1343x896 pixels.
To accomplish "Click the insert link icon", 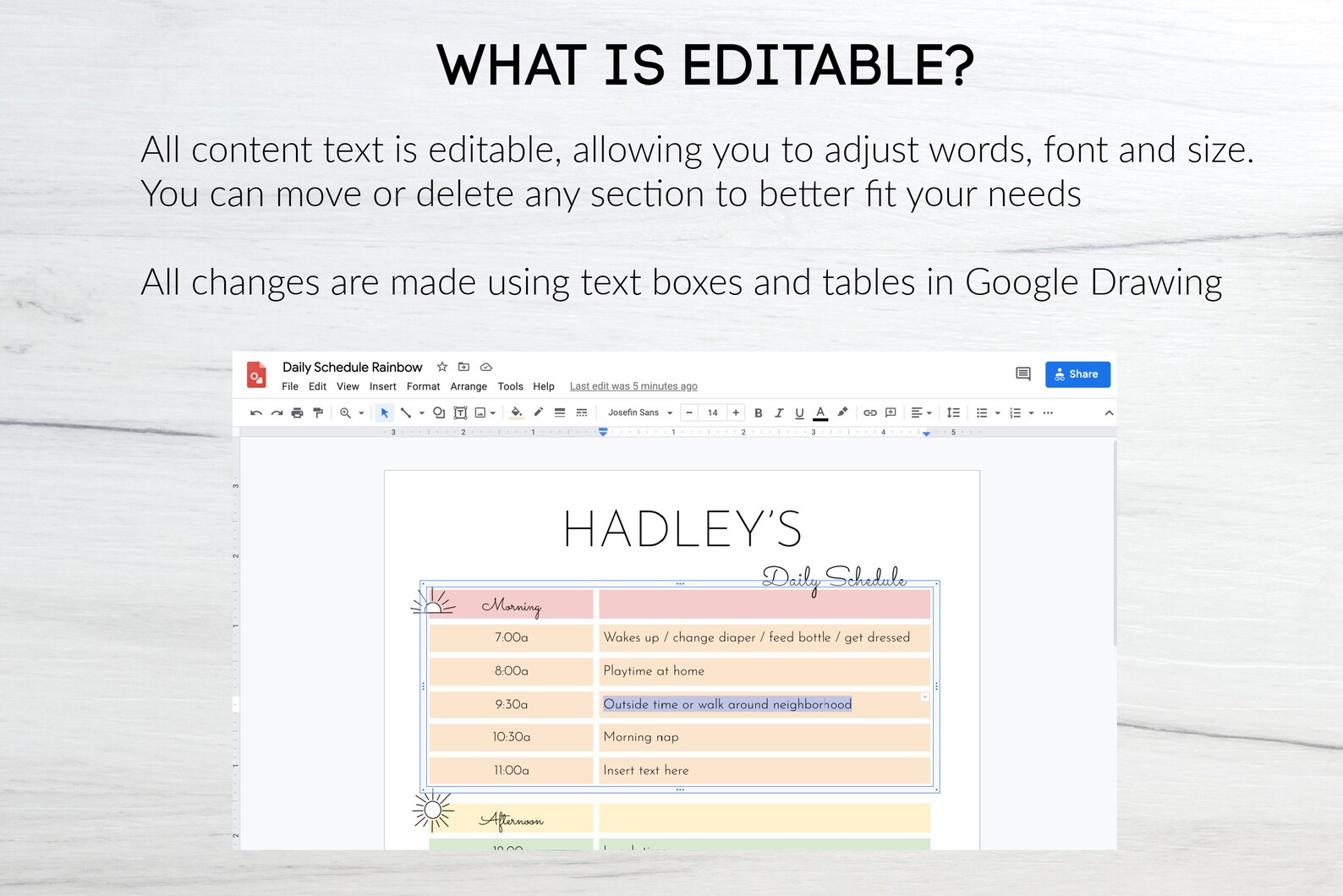I will (x=869, y=412).
